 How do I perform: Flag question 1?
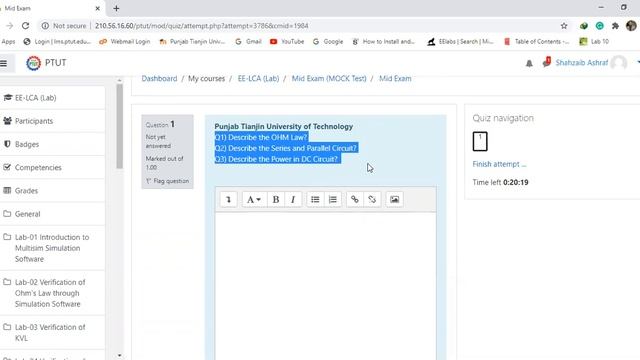(x=168, y=181)
